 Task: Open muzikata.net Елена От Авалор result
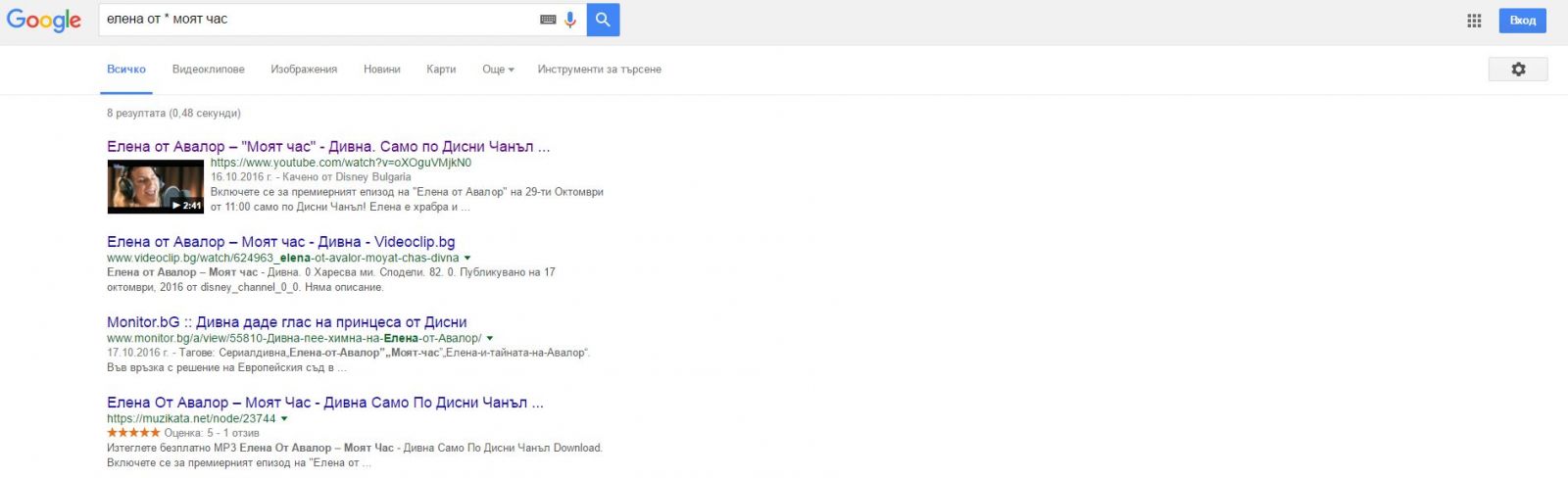pyautogui.click(x=325, y=403)
